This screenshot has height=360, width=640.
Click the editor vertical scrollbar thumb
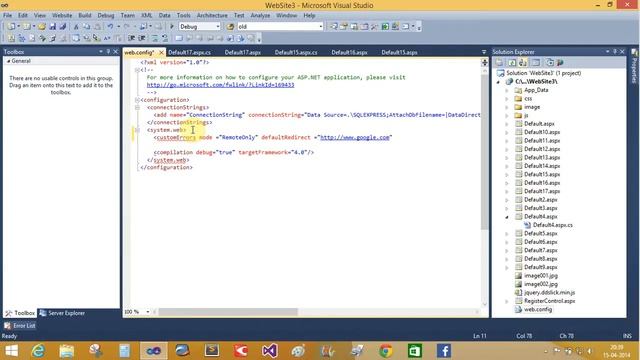click(484, 151)
